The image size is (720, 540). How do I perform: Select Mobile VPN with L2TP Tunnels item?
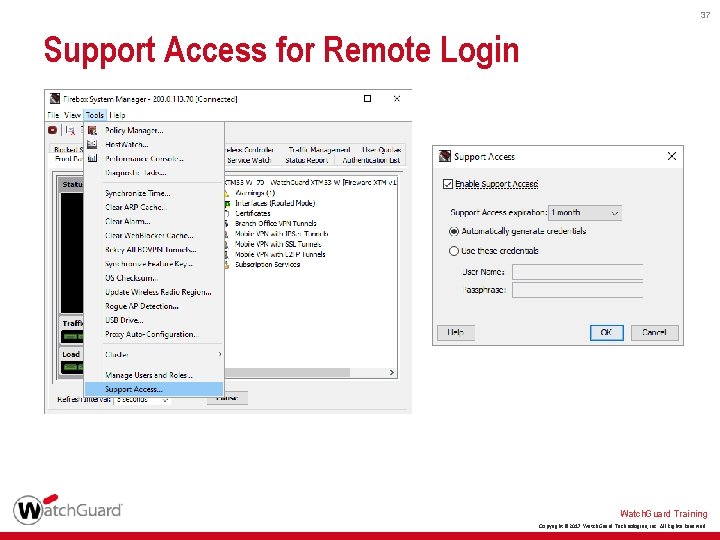(280, 254)
